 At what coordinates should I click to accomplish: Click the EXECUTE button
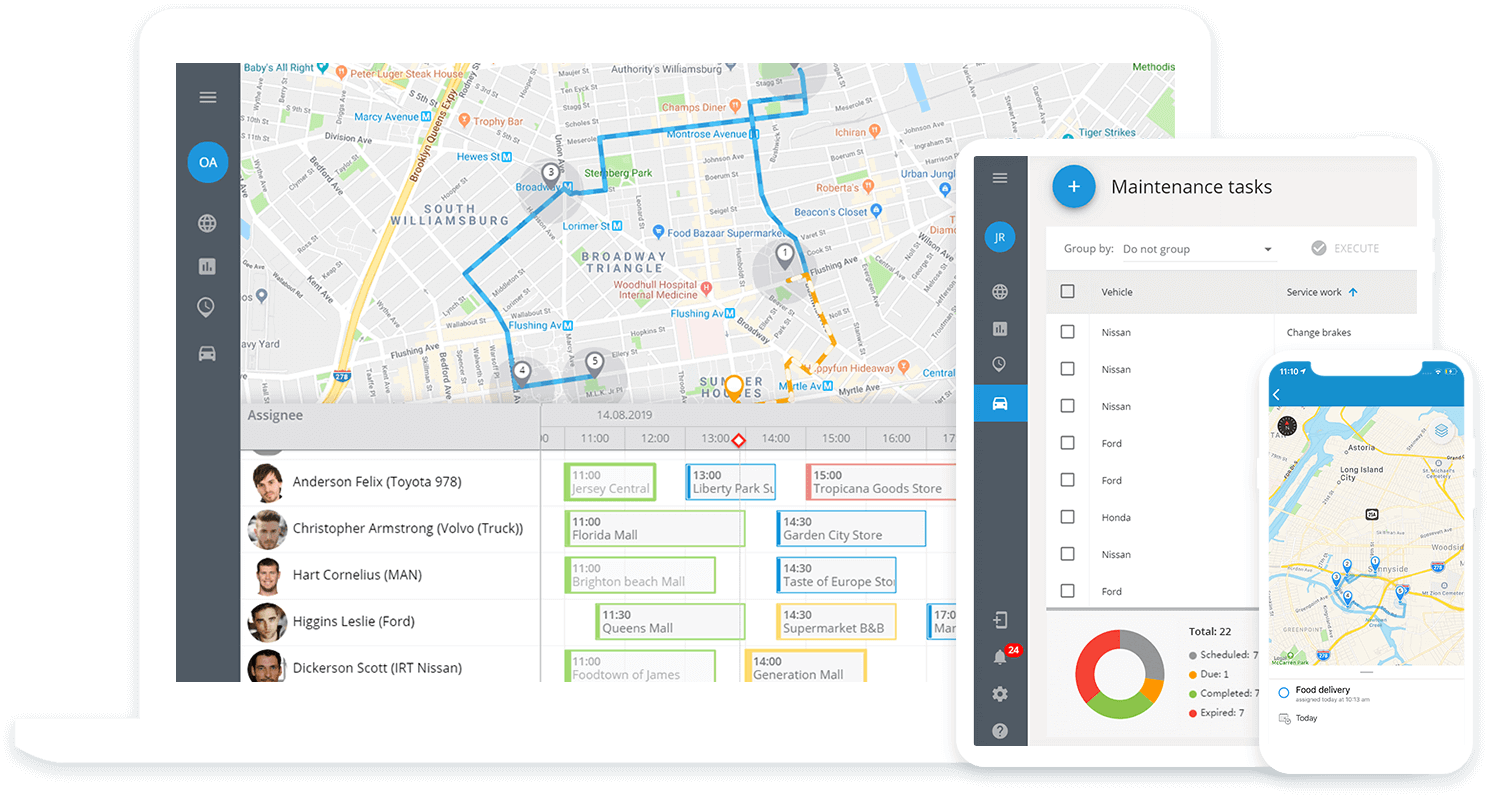coord(1345,248)
